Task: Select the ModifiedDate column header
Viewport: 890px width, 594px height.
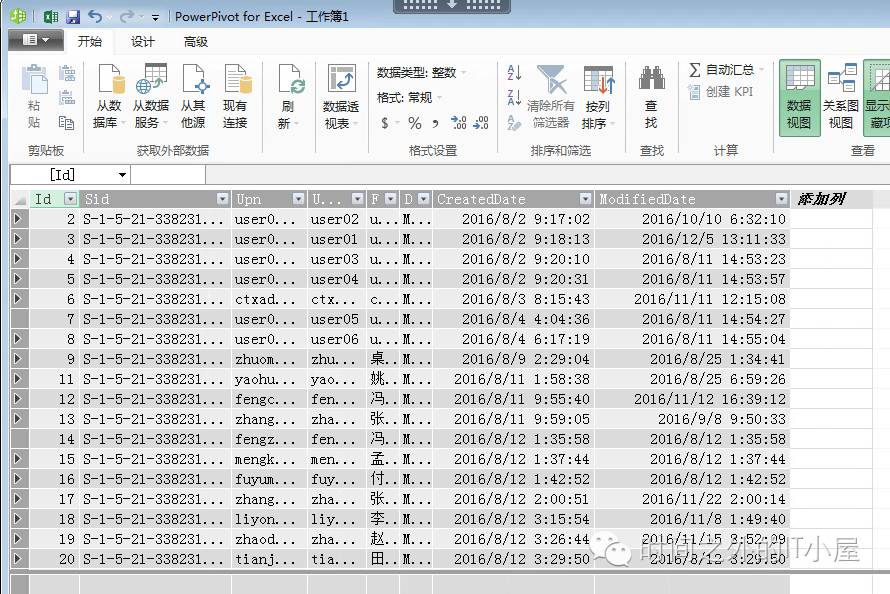Action: tap(692, 199)
